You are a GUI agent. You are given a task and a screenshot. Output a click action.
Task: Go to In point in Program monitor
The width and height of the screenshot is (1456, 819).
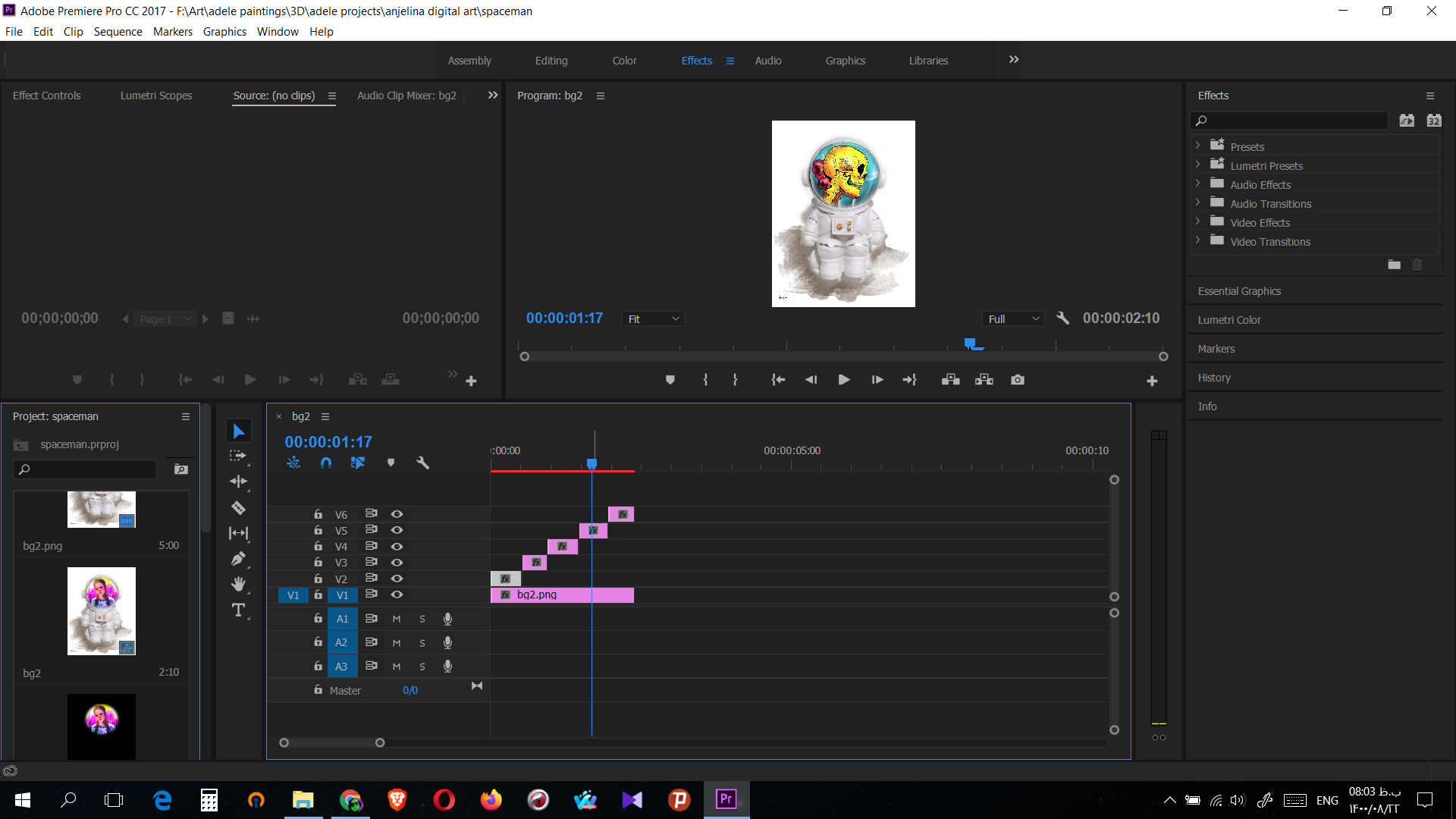tap(778, 380)
